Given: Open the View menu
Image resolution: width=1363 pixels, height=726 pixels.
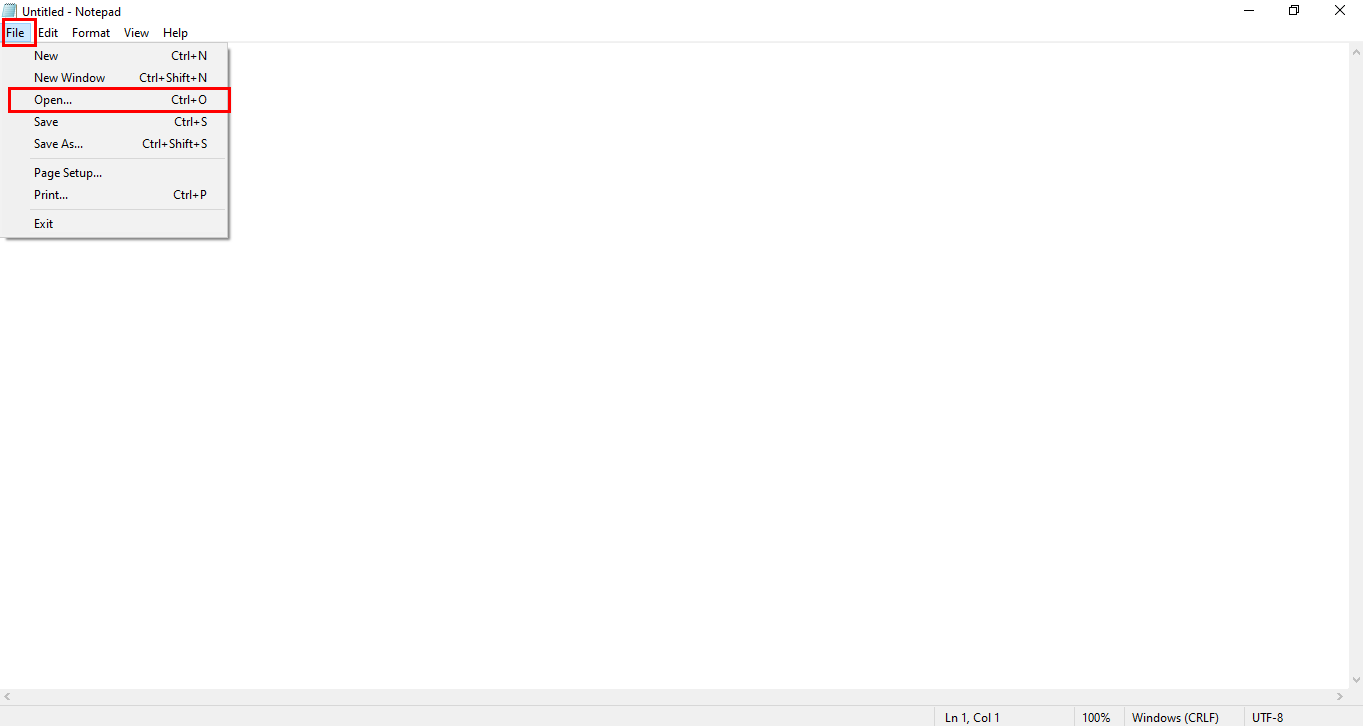Looking at the screenshot, I should [137, 33].
